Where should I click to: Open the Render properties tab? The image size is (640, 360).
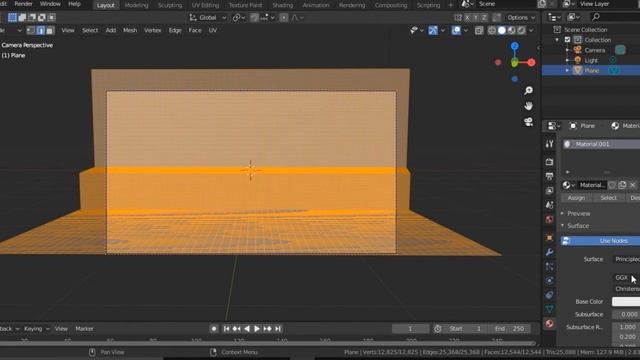click(549, 162)
